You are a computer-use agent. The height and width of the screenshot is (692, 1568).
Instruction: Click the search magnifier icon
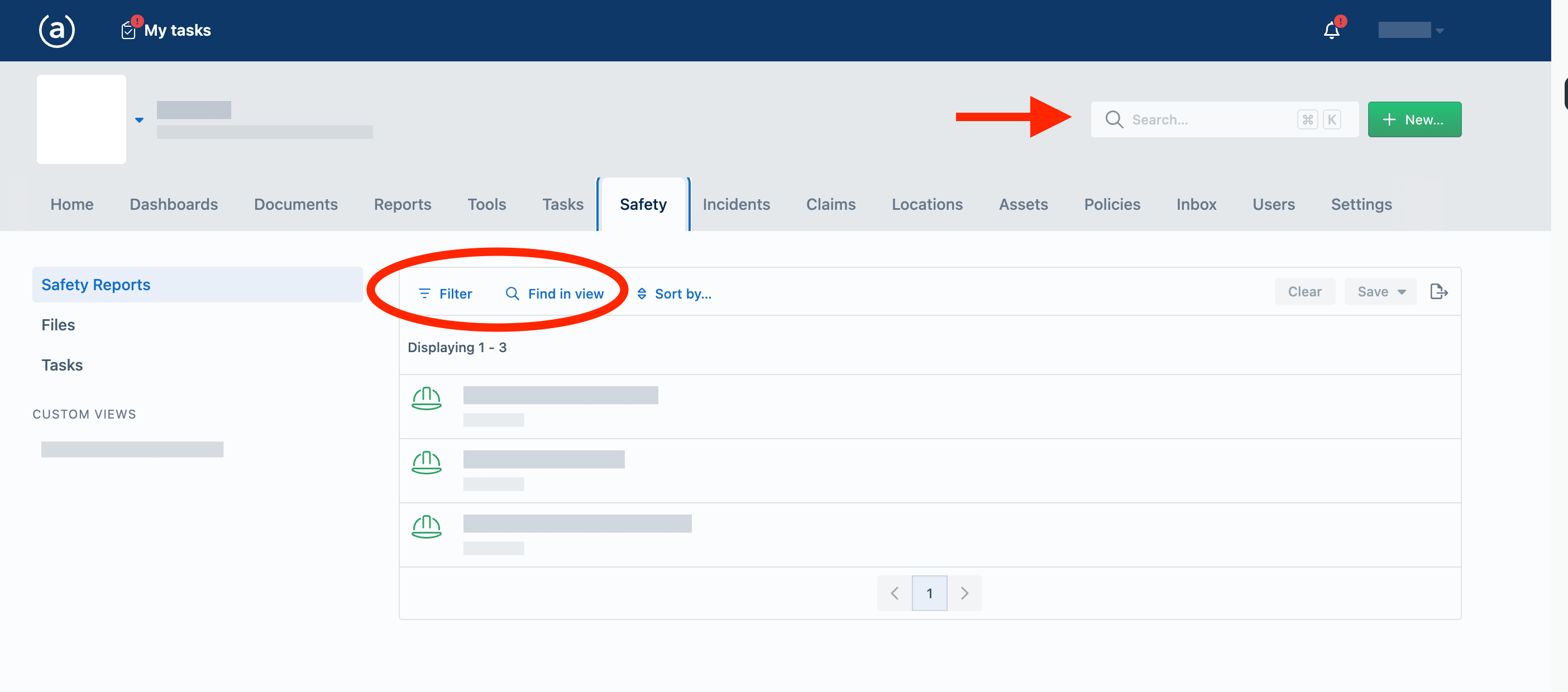click(x=1114, y=119)
